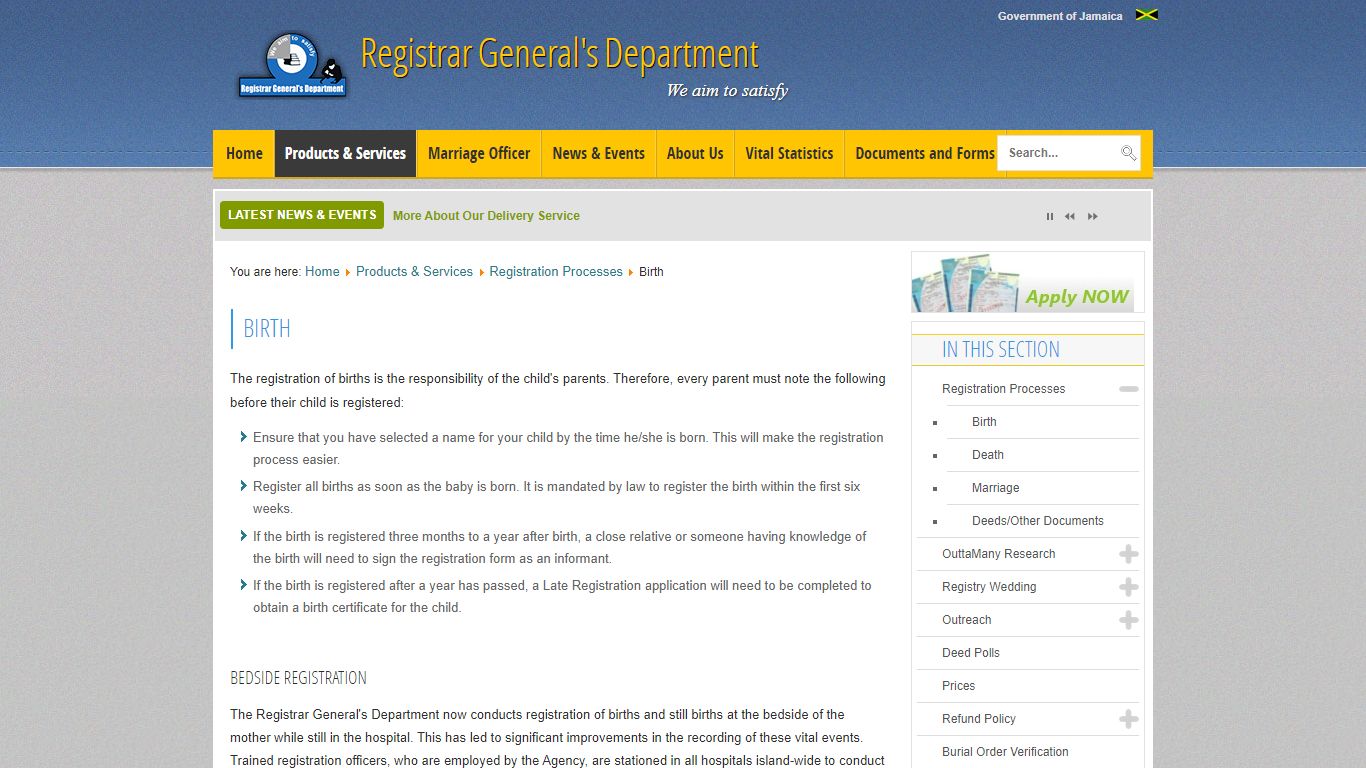Open the Registration Processes sidebar link
This screenshot has width=1366, height=768.
point(1003,389)
